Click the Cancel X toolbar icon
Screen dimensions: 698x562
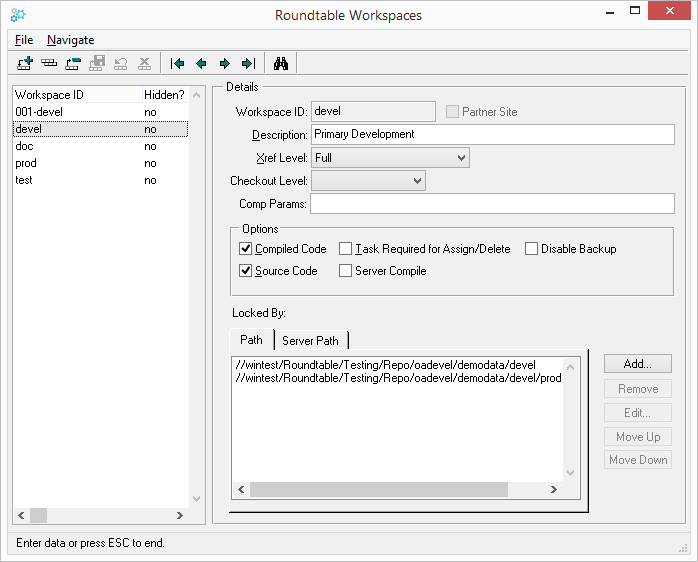click(144, 64)
